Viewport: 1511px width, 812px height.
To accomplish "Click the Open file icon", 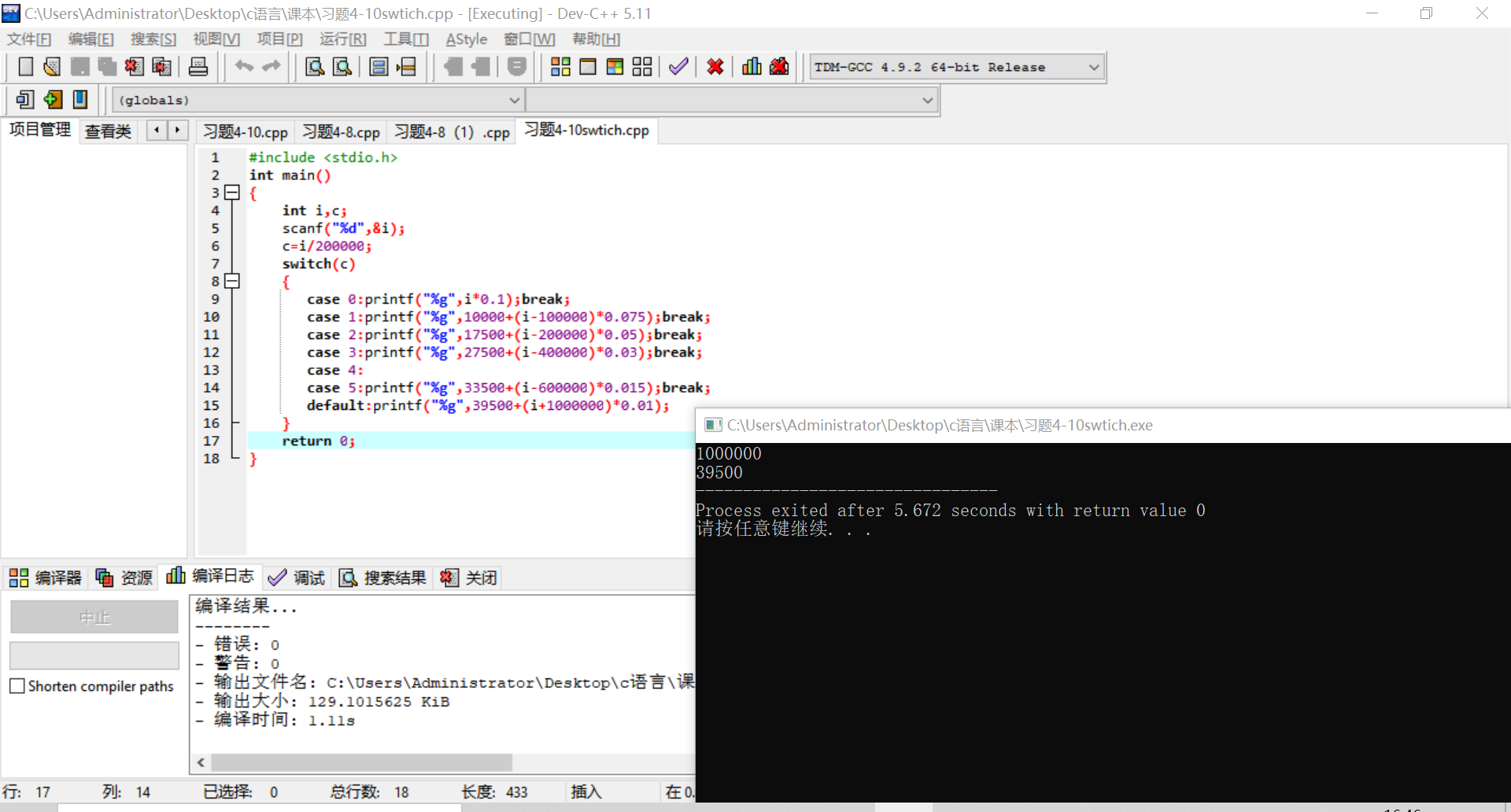I will pos(52,67).
